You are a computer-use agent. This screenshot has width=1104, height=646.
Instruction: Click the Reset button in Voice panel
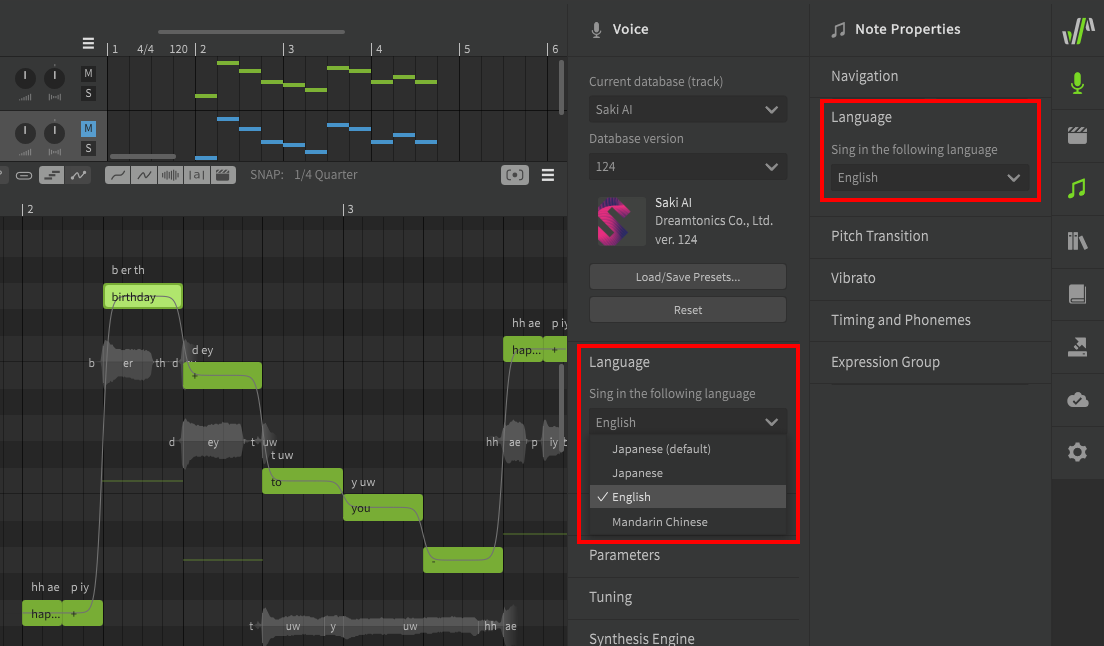pos(687,310)
